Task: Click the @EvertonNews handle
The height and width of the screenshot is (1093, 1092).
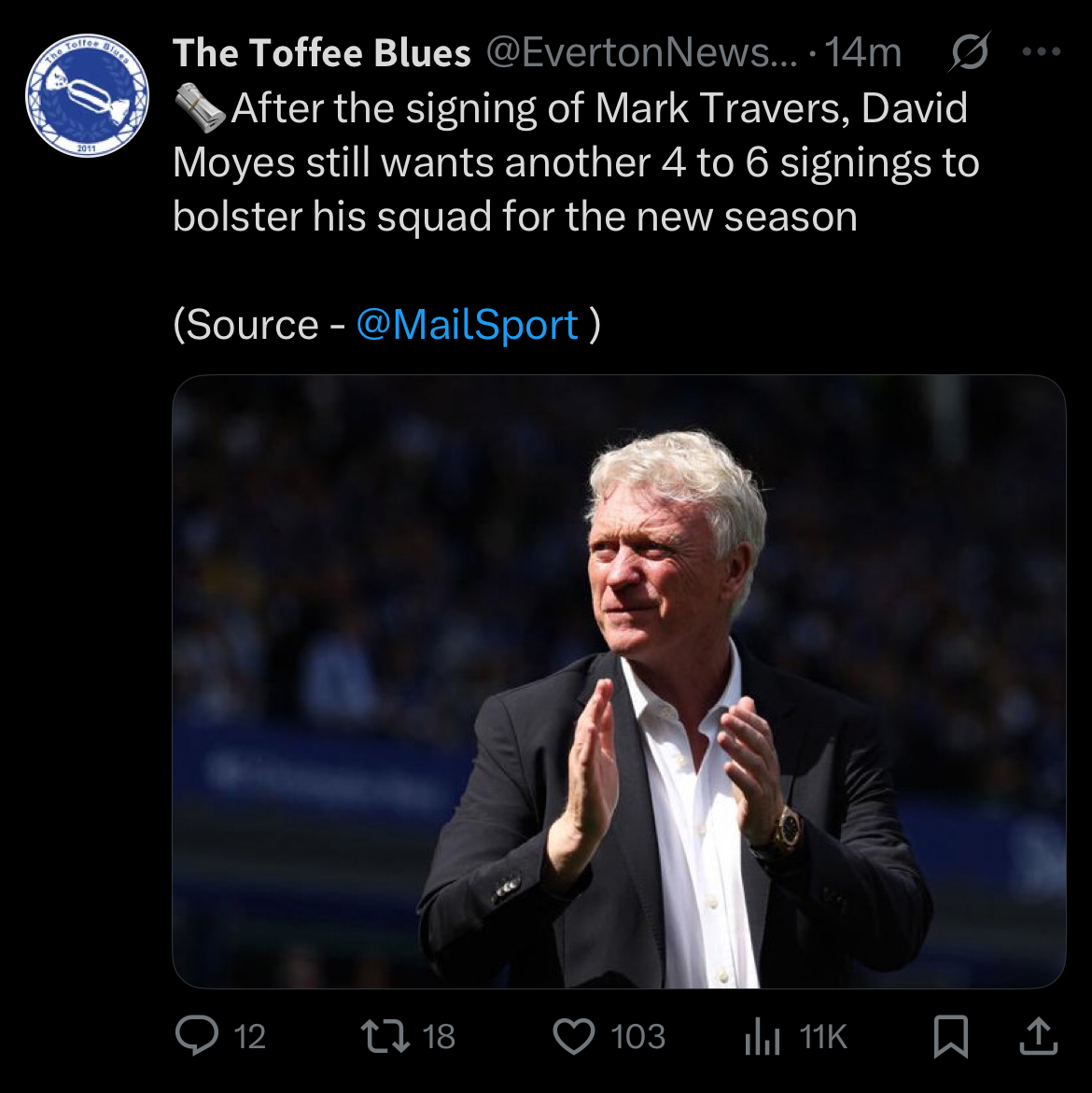Action: pos(641,54)
